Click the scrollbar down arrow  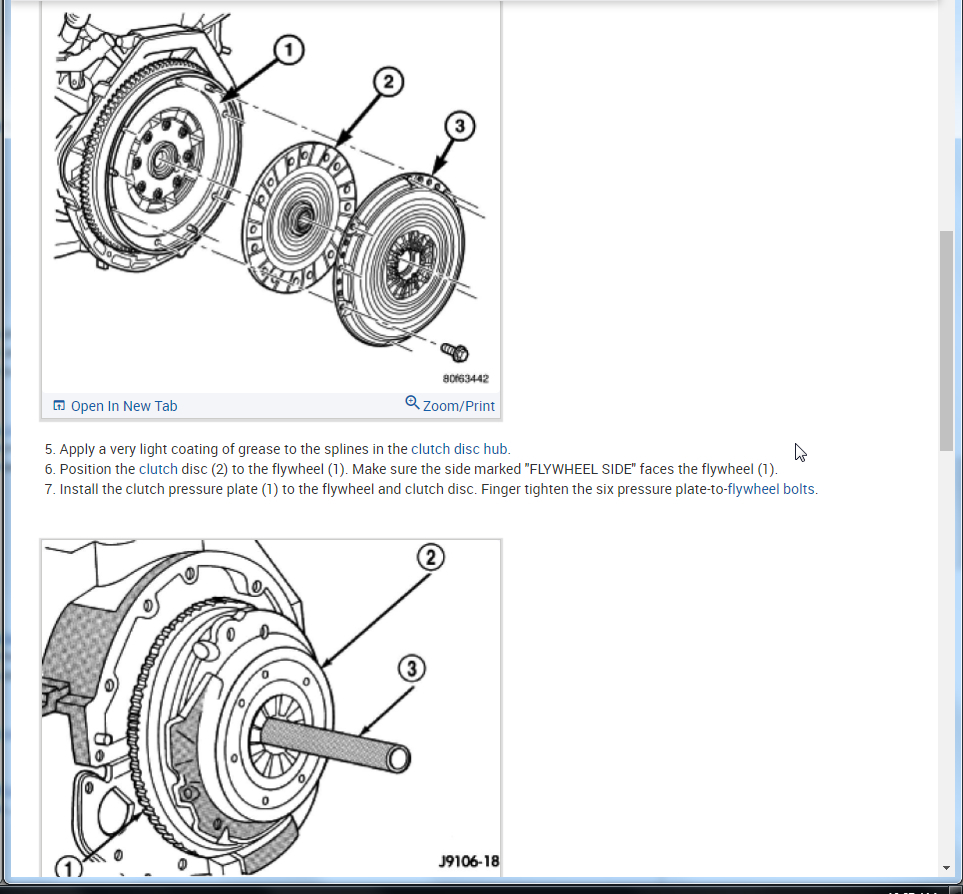click(946, 868)
